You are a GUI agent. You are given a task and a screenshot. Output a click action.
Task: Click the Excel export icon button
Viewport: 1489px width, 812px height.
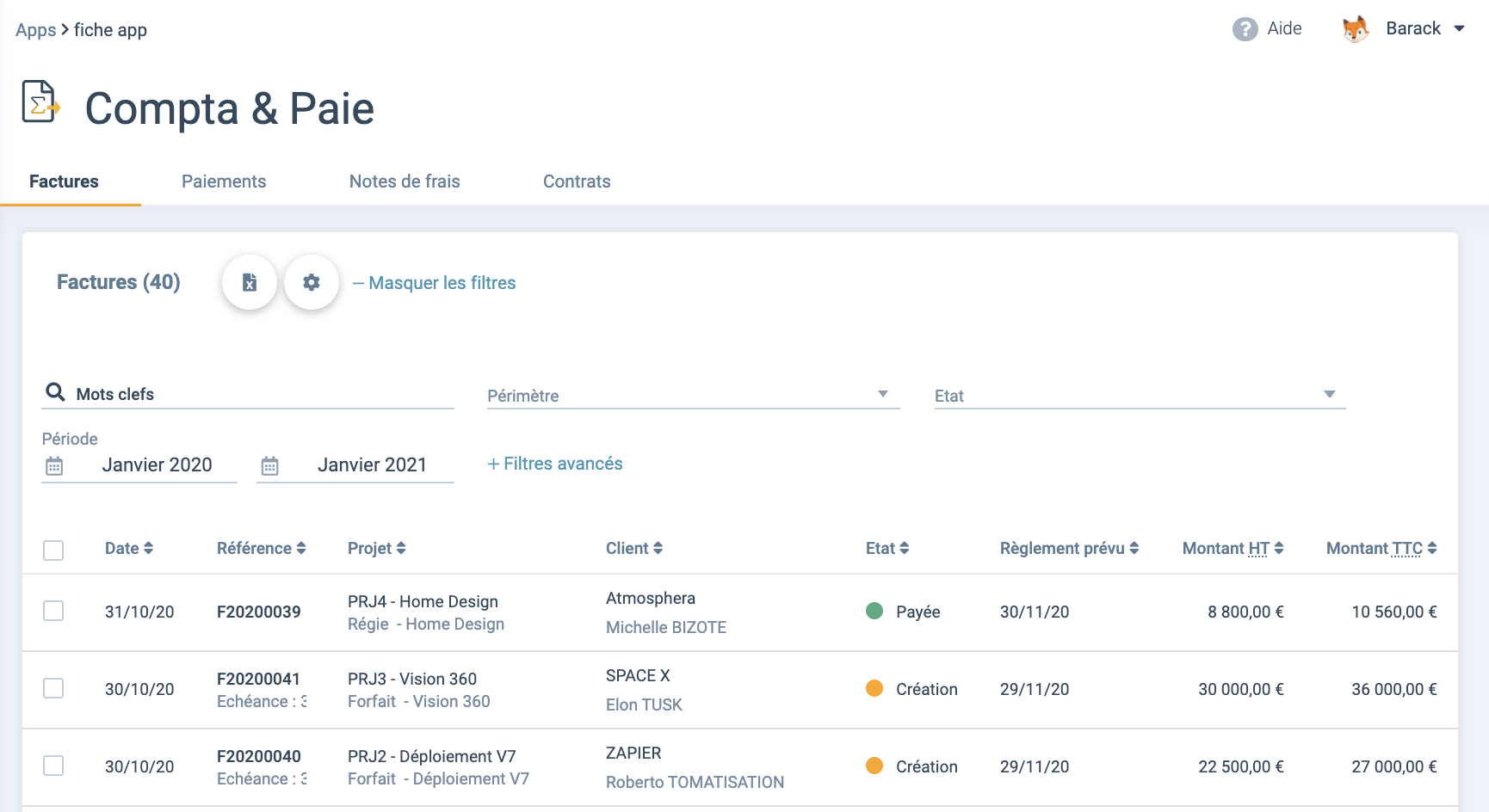pyautogui.click(x=250, y=282)
